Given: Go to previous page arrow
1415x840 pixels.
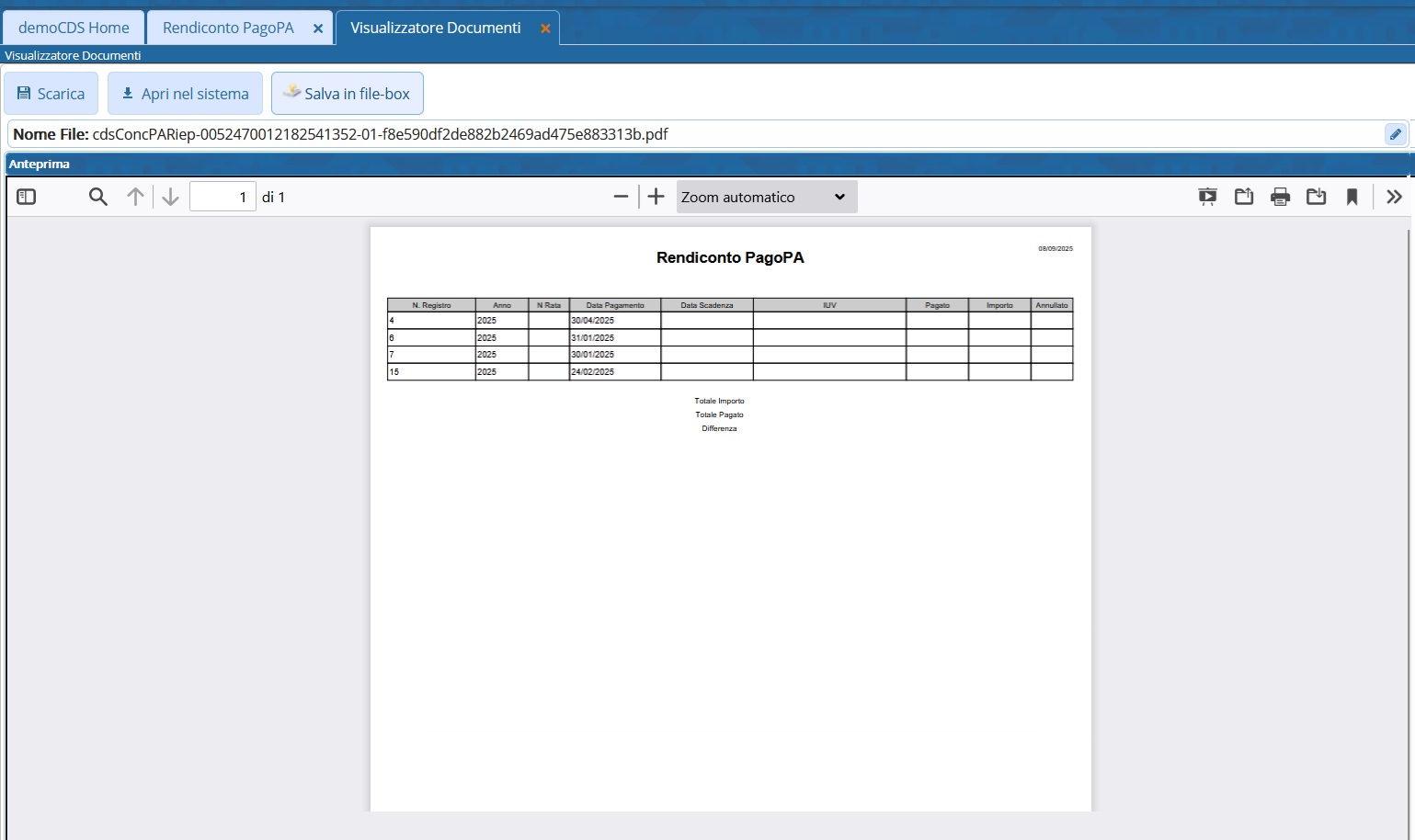Looking at the screenshot, I should pyautogui.click(x=135, y=197).
